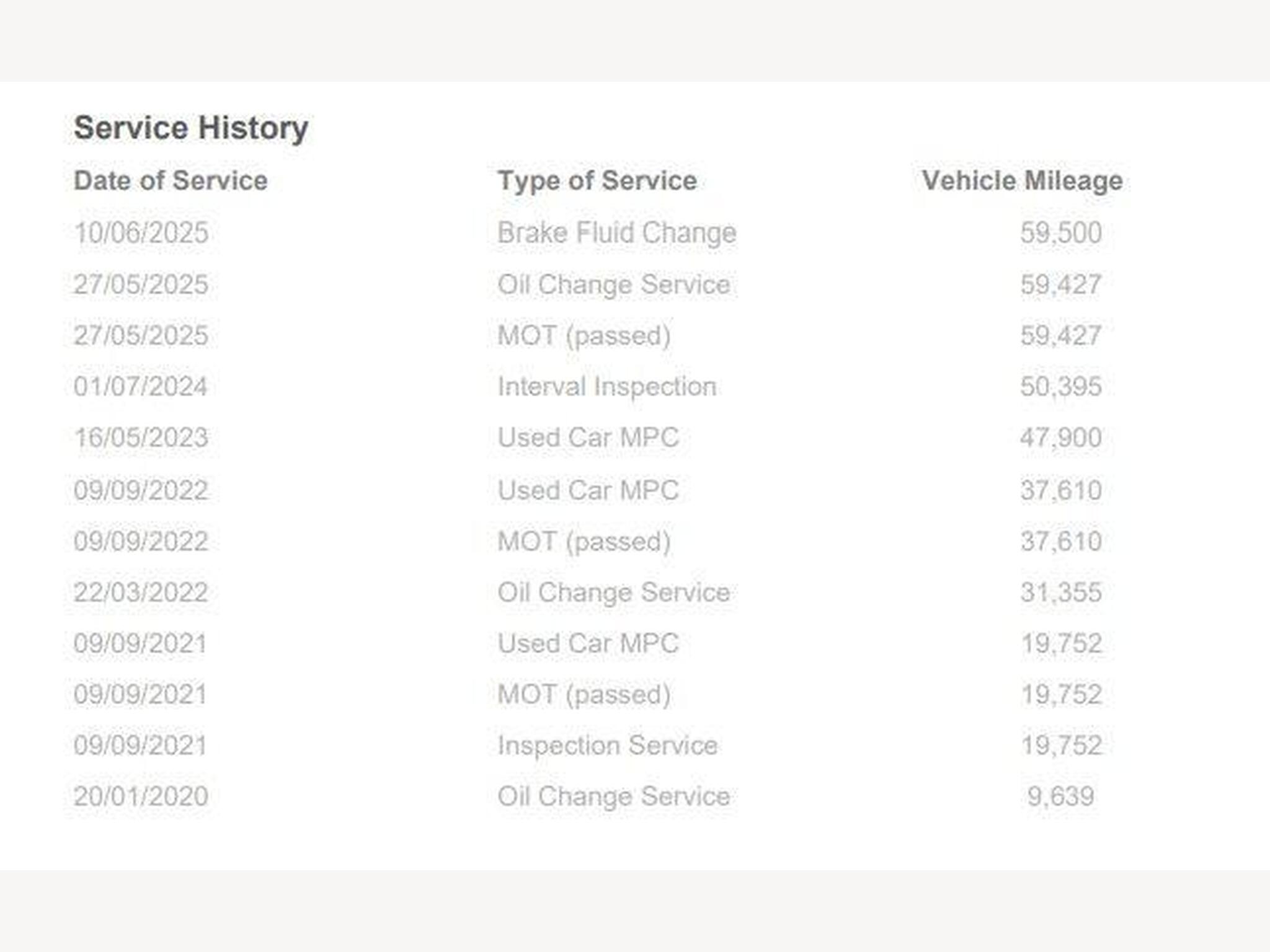Click the Type of Service column header

(x=597, y=181)
